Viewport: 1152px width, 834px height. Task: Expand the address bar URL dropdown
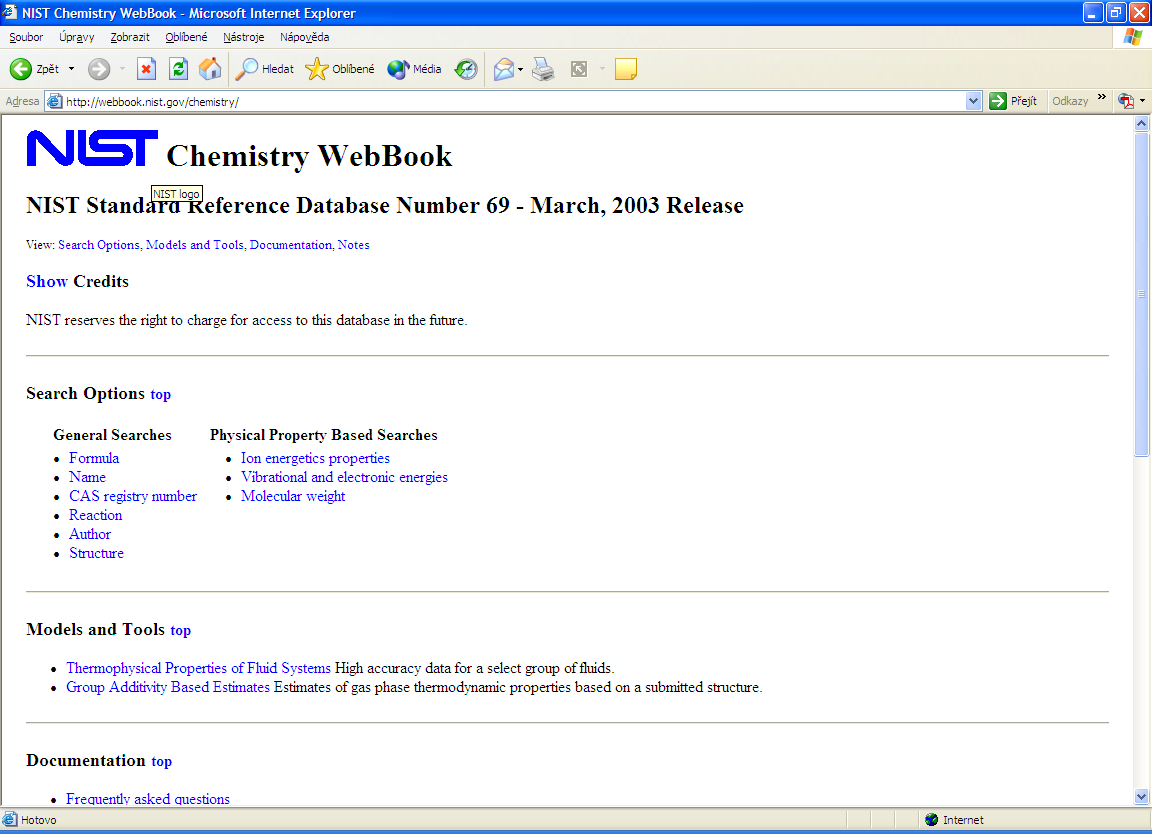(x=973, y=101)
